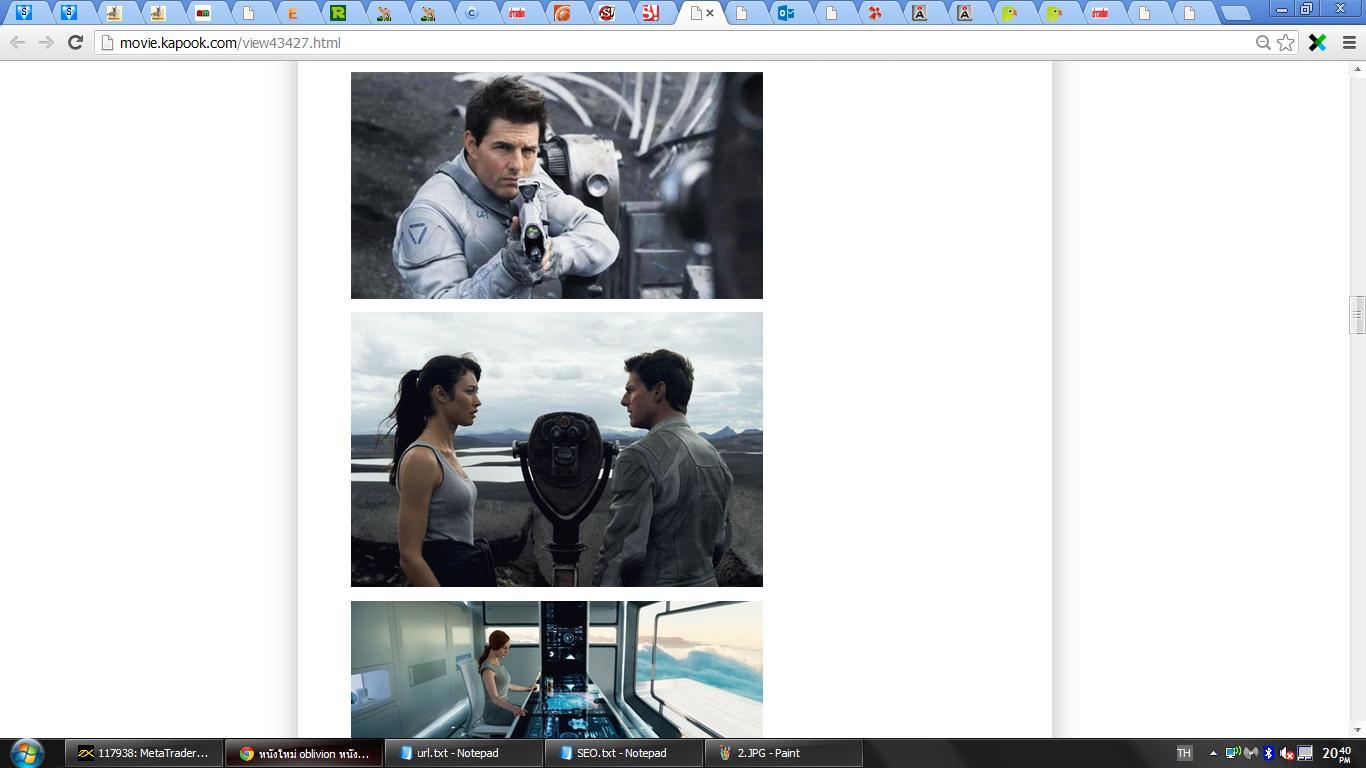
Task: Click the muted volume speaker icon
Action: coord(1287,753)
